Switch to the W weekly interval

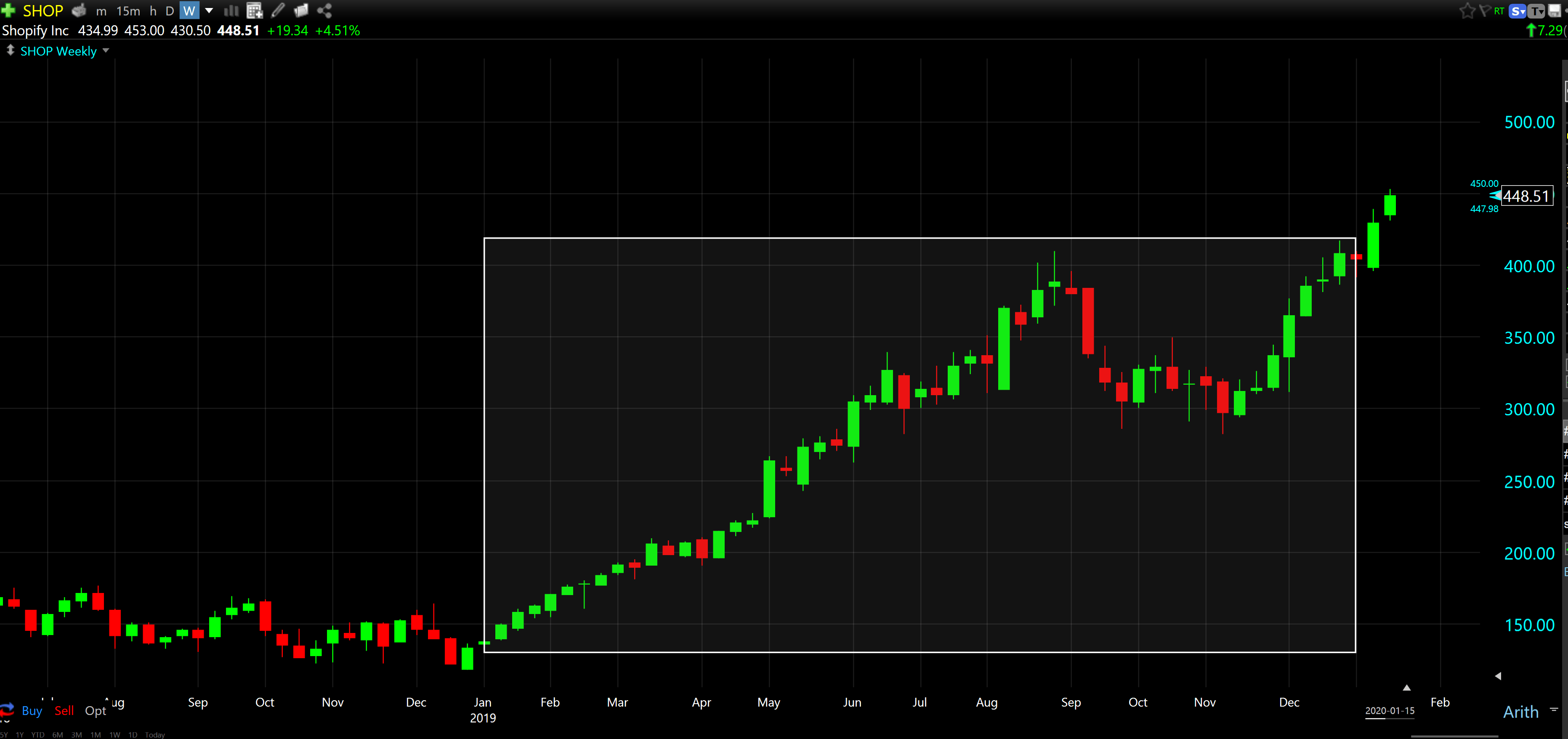click(189, 11)
